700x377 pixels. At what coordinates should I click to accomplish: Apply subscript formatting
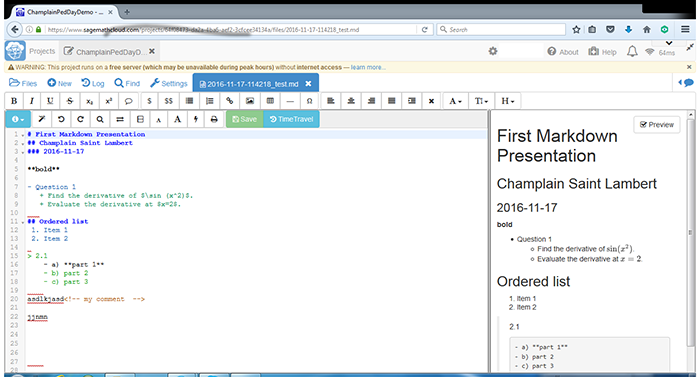point(89,101)
